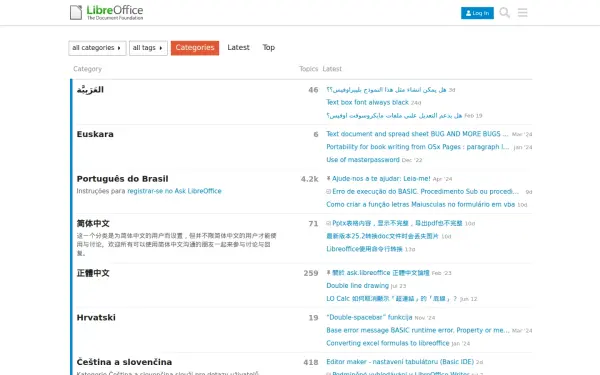Image resolution: width=600 pixels, height=375 pixels.
Task: Click topic count 46 in the Arabic row
Action: (313, 90)
